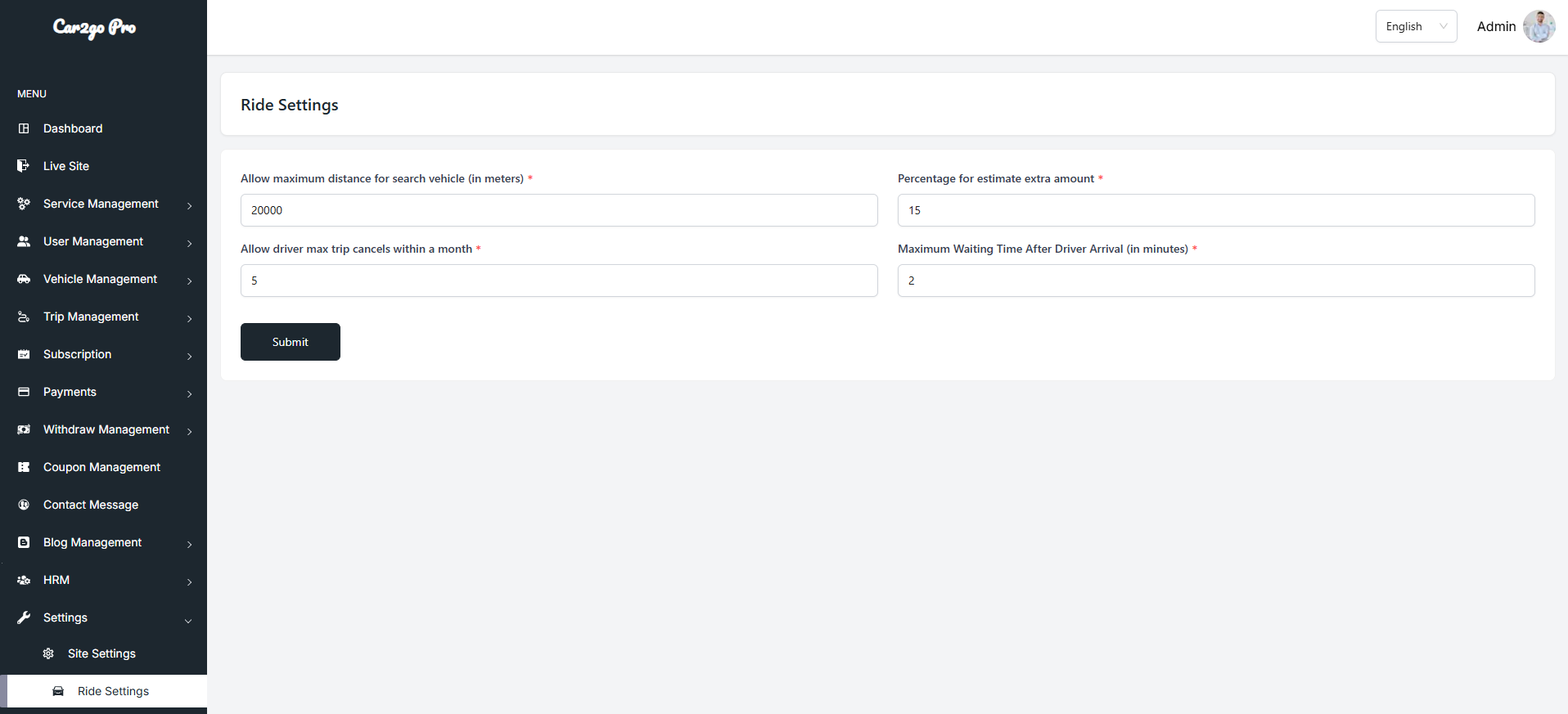Focus maximum search distance field

559,210
